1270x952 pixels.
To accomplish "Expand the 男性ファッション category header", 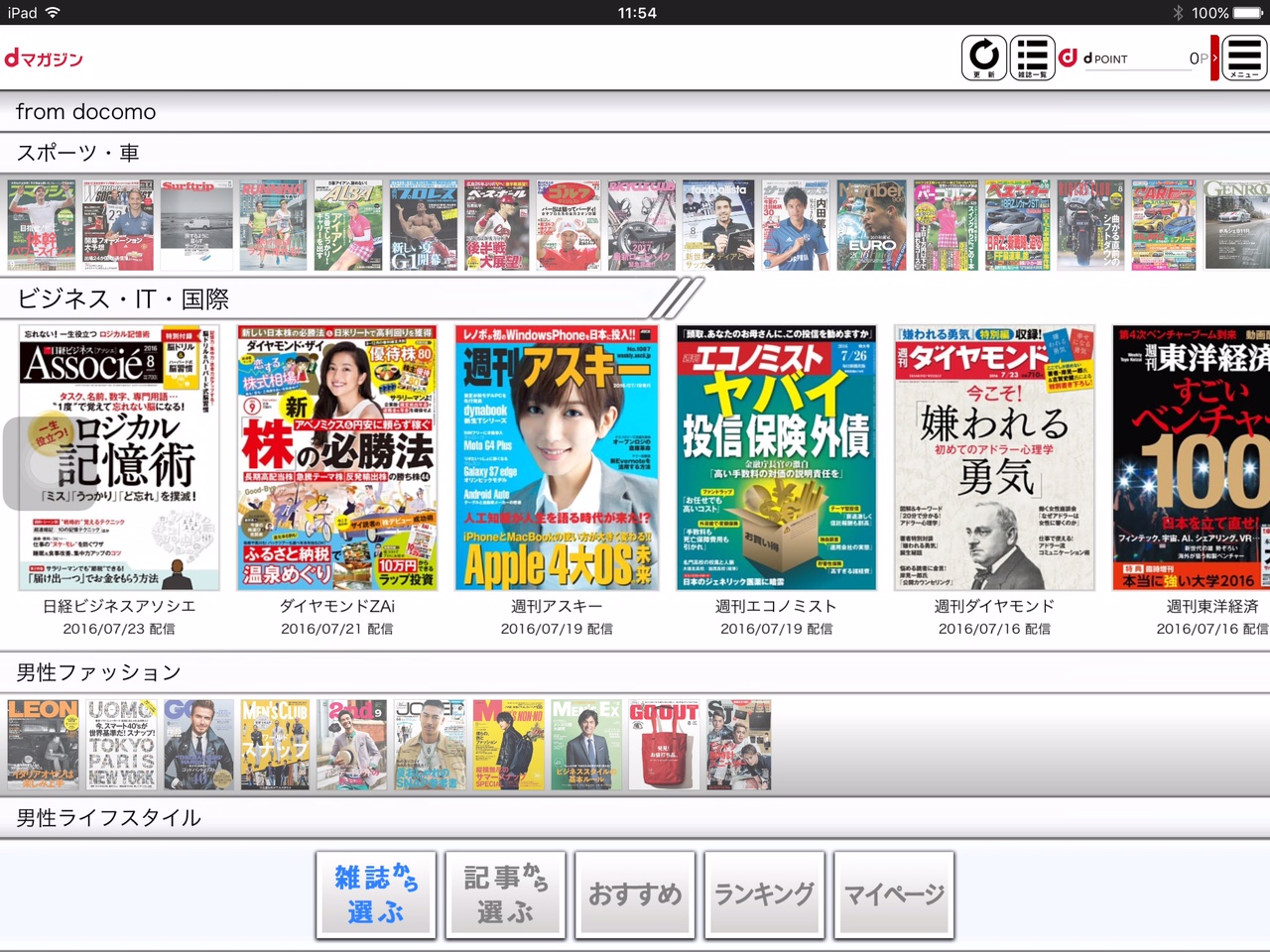I will [635, 672].
